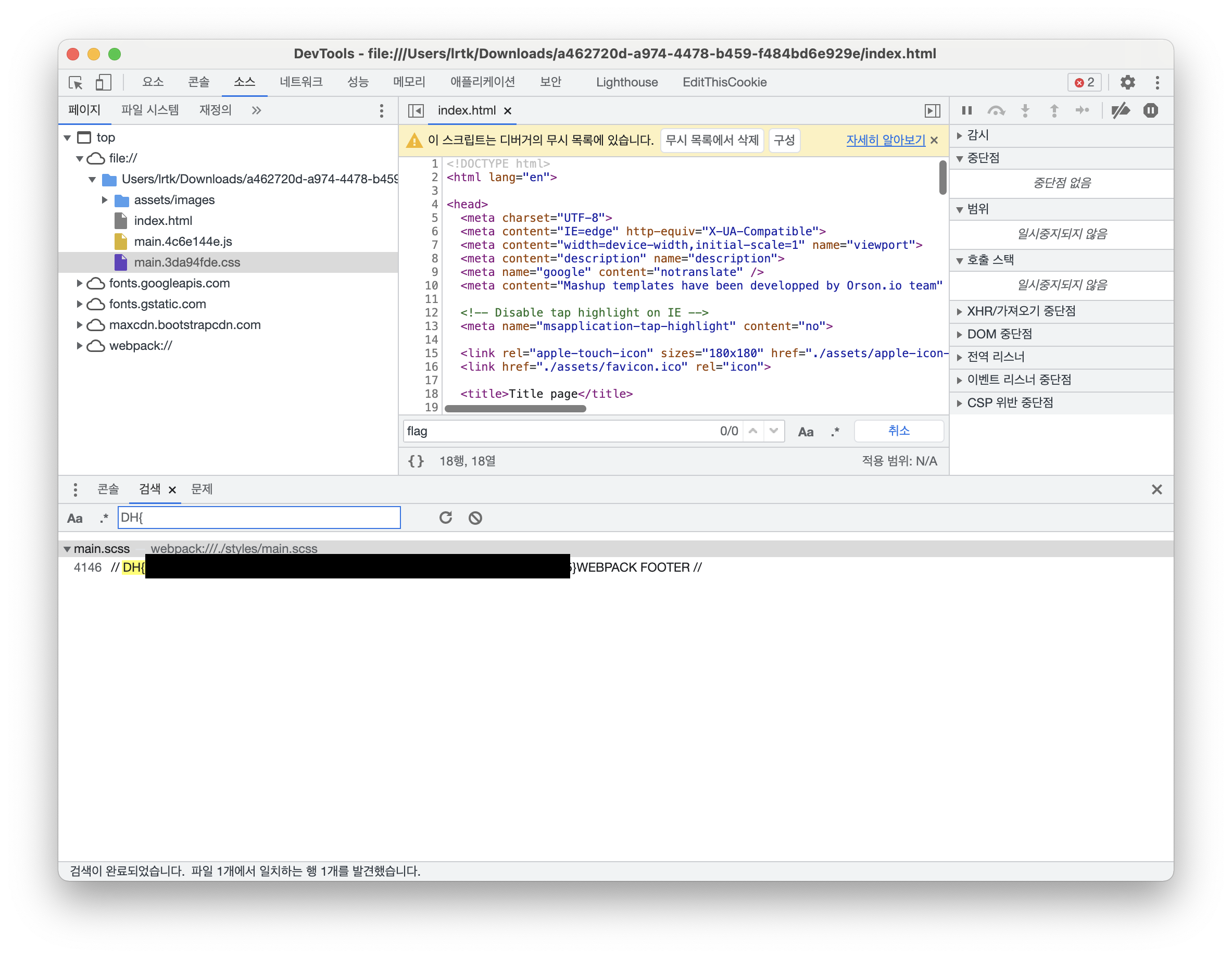Image resolution: width=1232 pixels, height=958 pixels.
Task: Enable regex in bottom search panel
Action: (104, 518)
